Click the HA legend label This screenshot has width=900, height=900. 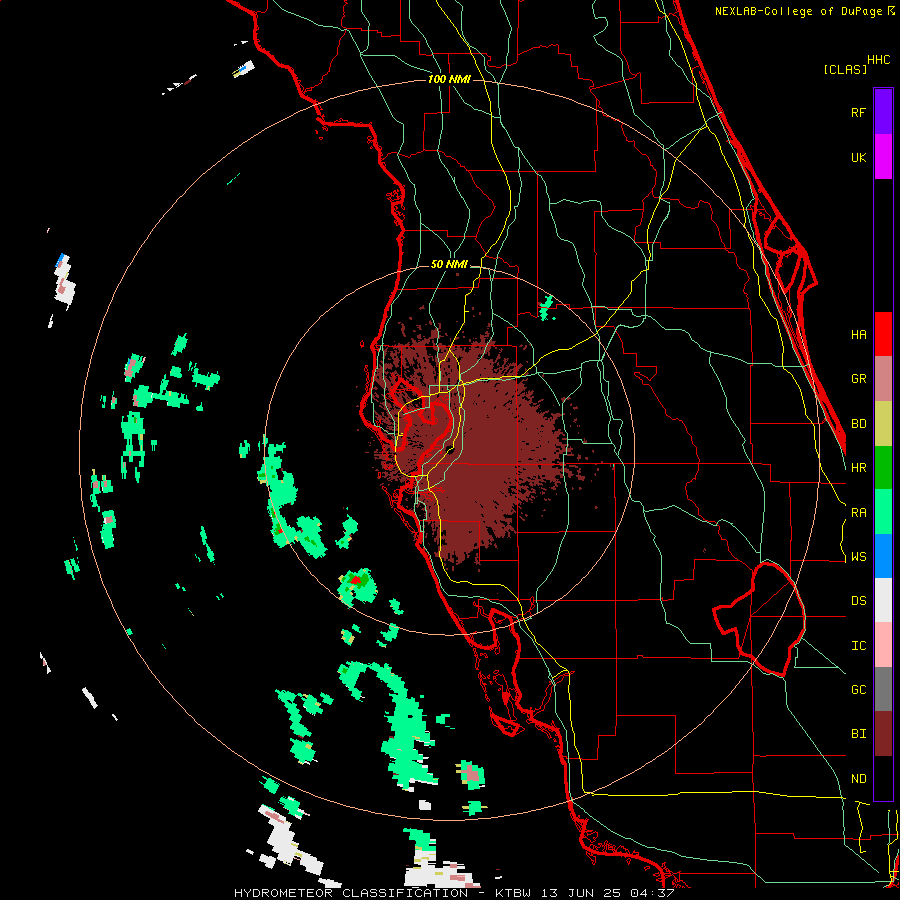point(858,334)
